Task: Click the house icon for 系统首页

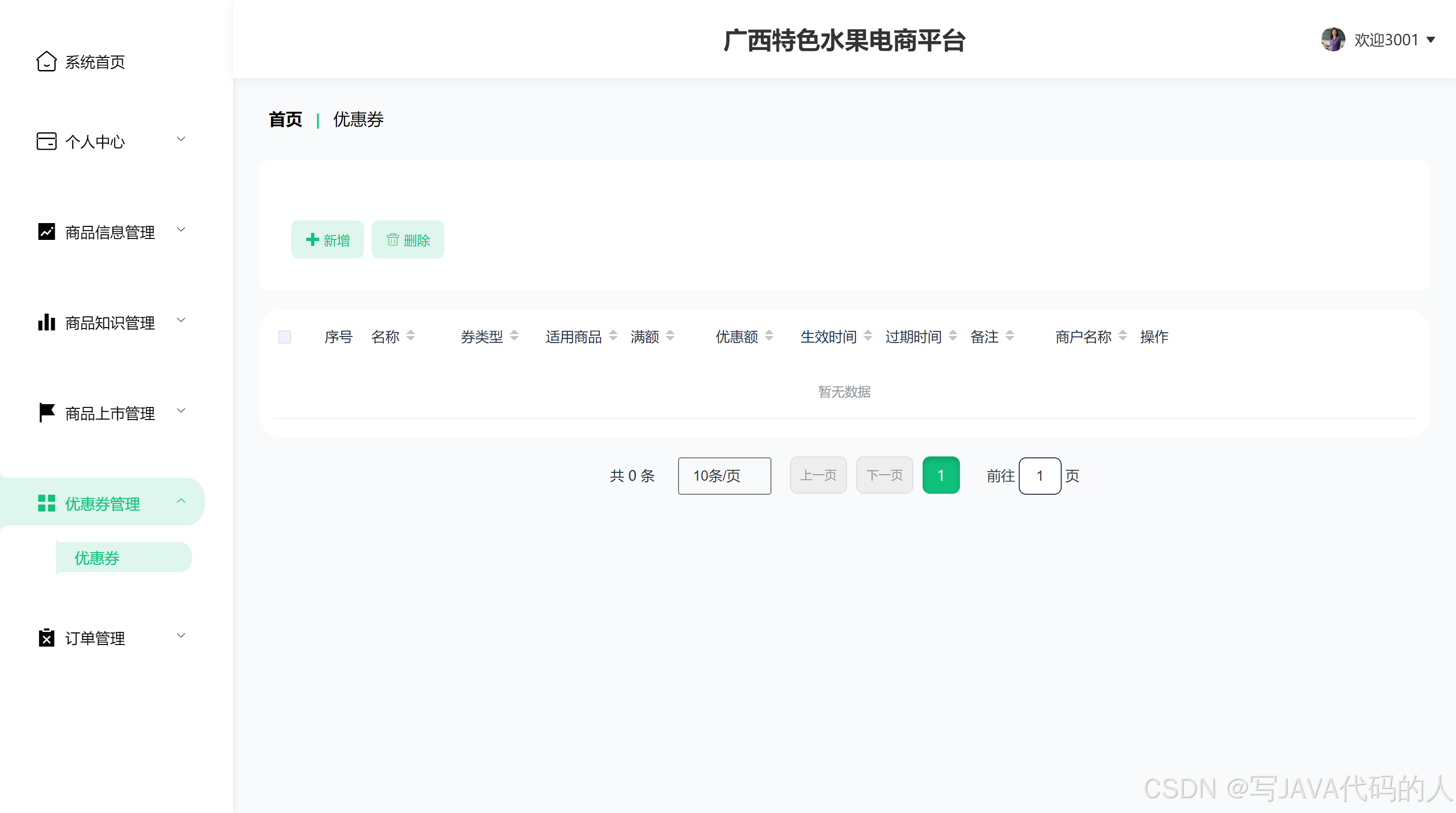Action: pos(46,62)
